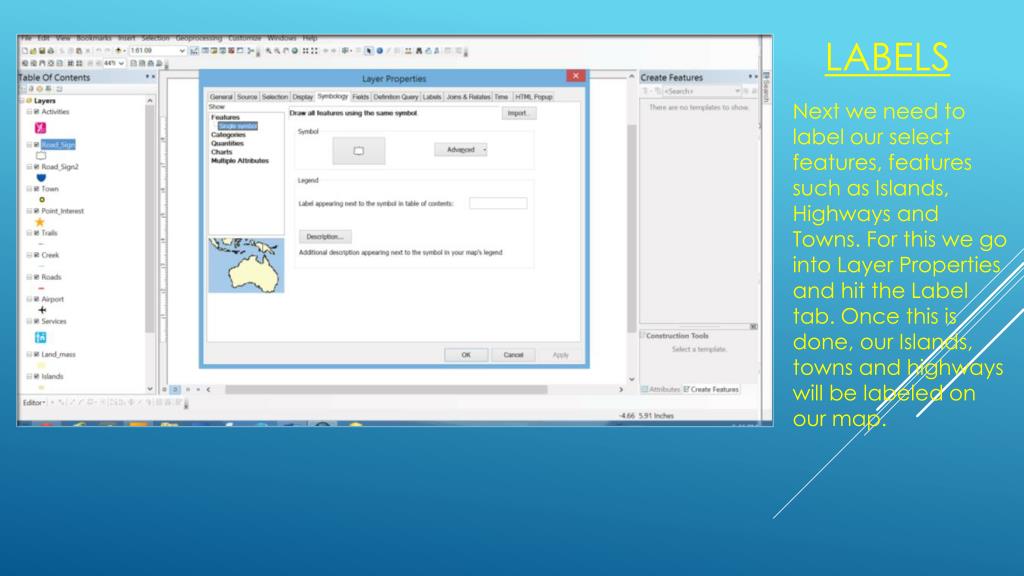Toggle Activities layer visibility checkbox
The width and height of the screenshot is (1024, 576).
click(37, 112)
